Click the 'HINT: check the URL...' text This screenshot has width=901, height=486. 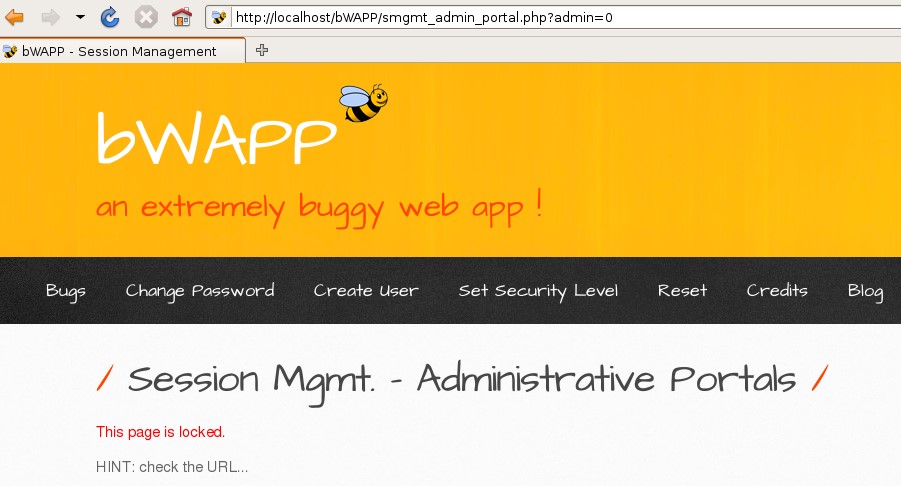point(172,466)
